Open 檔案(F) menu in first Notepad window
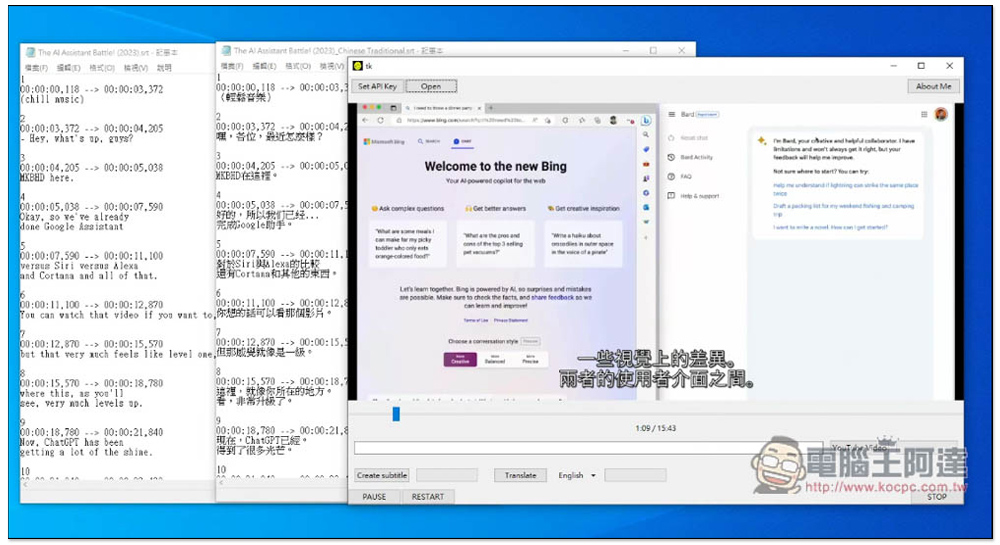The width and height of the screenshot is (1000, 545). click(x=36, y=68)
